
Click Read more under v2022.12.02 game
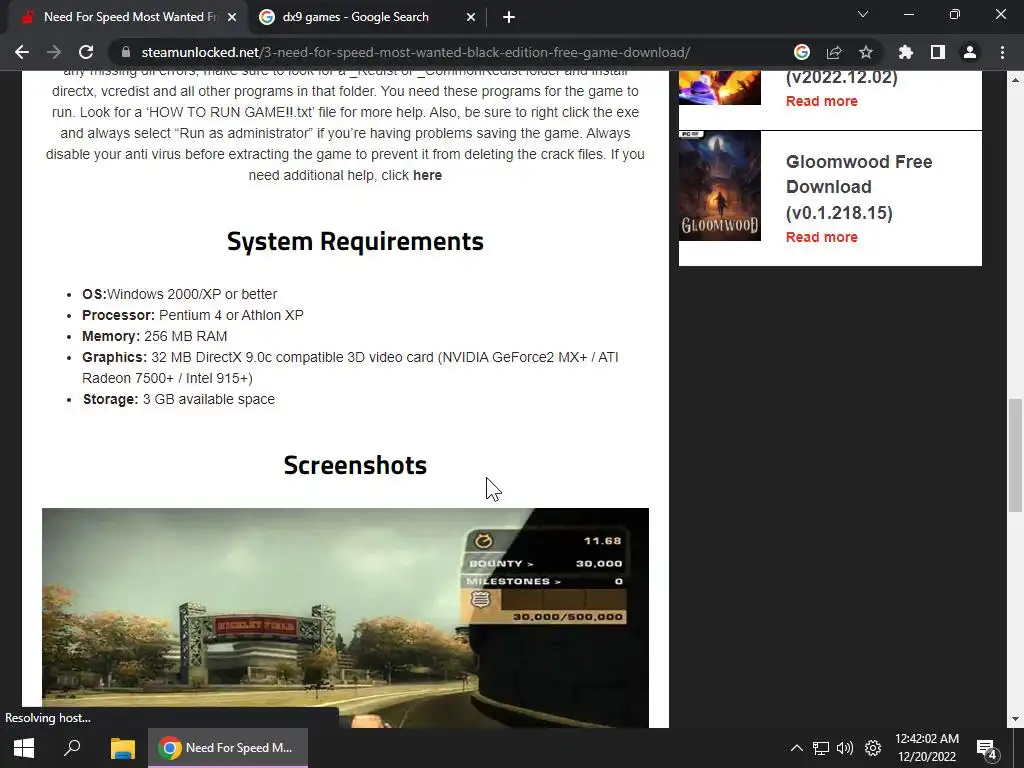[x=822, y=101]
